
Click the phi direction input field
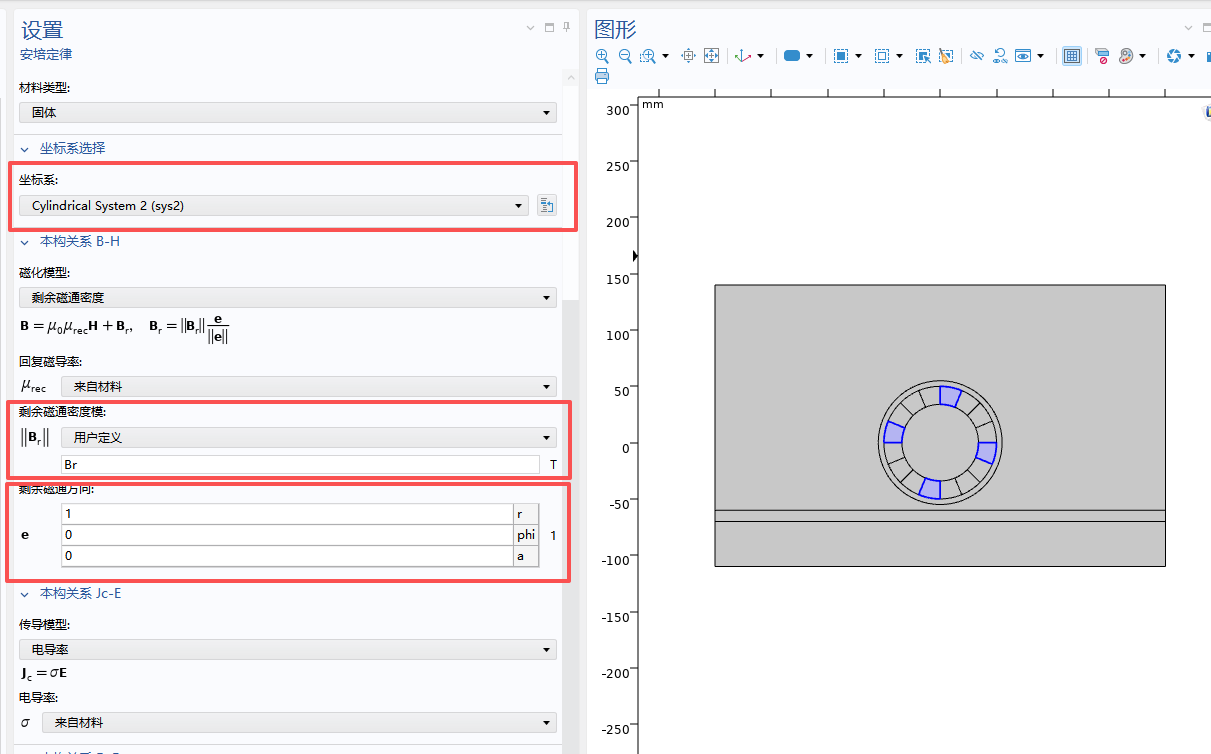[x=287, y=535]
